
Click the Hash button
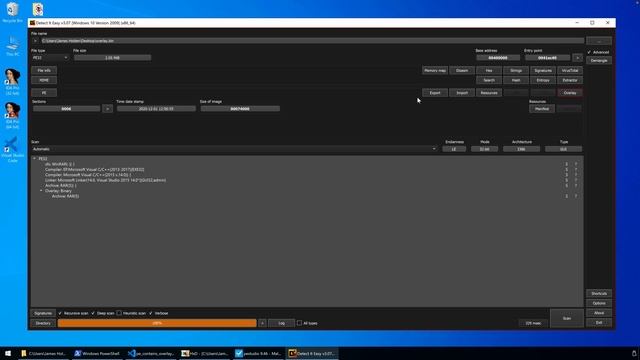[x=516, y=80]
